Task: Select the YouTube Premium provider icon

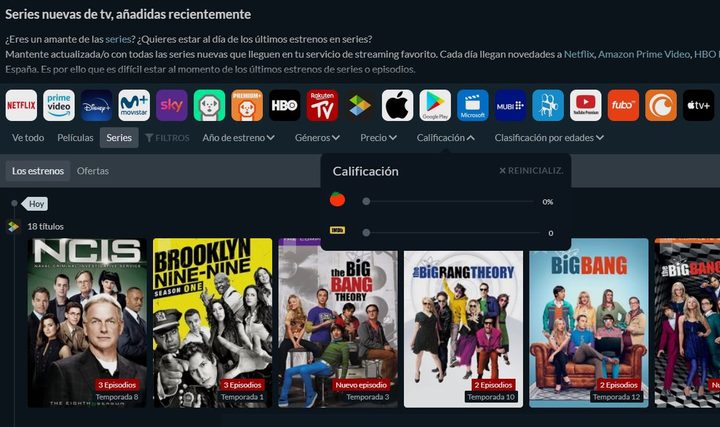Action: [x=586, y=105]
